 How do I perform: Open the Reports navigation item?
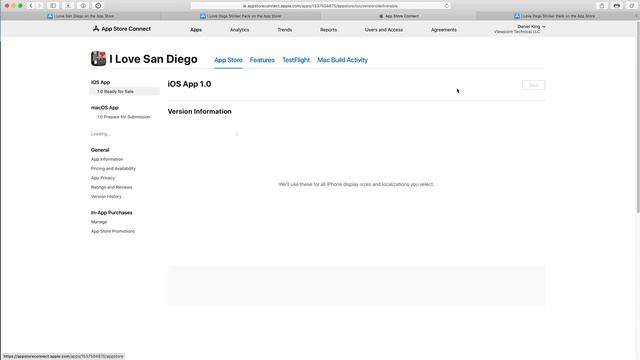(x=328, y=30)
